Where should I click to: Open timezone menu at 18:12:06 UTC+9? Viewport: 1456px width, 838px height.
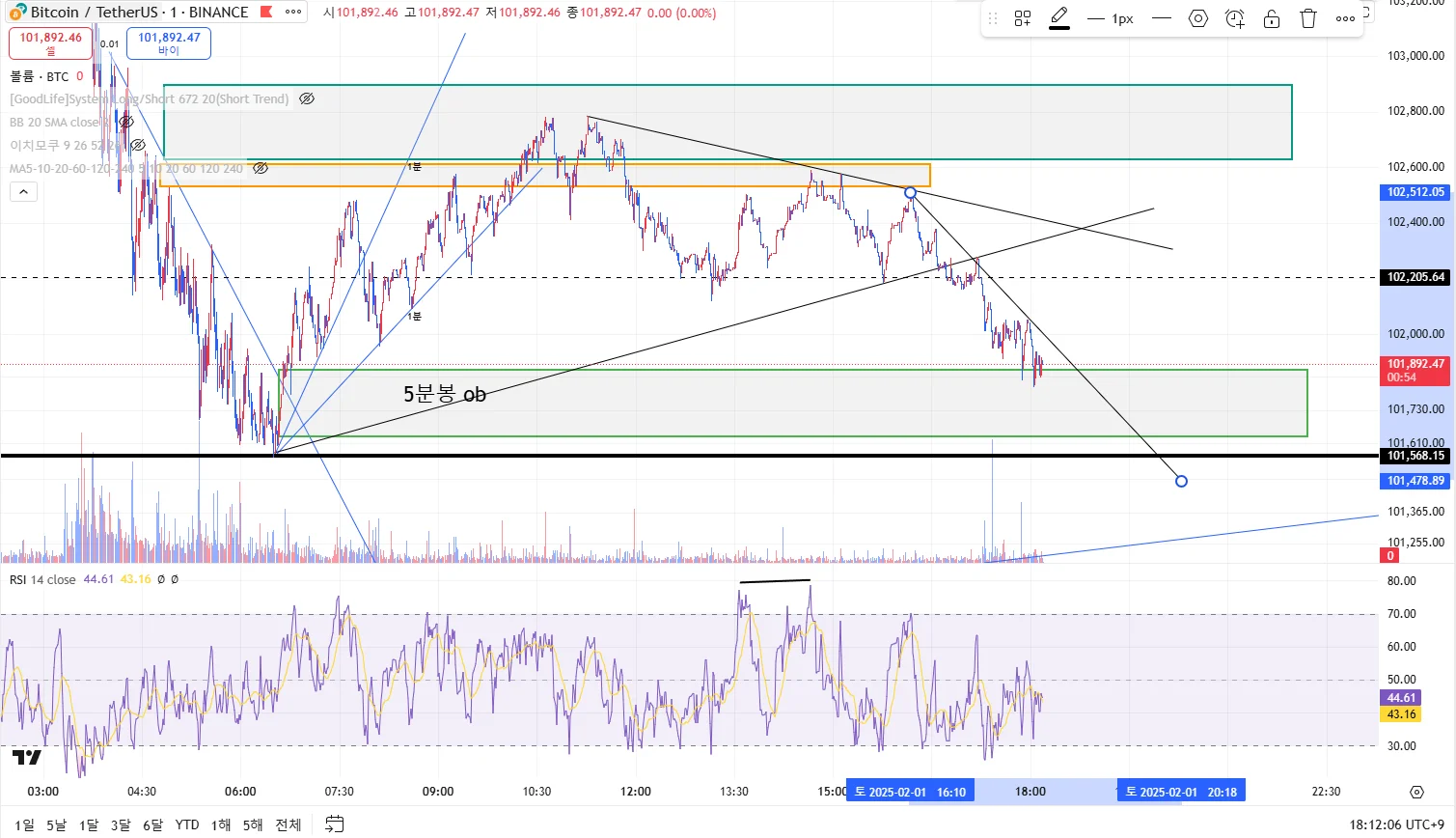point(1397,824)
